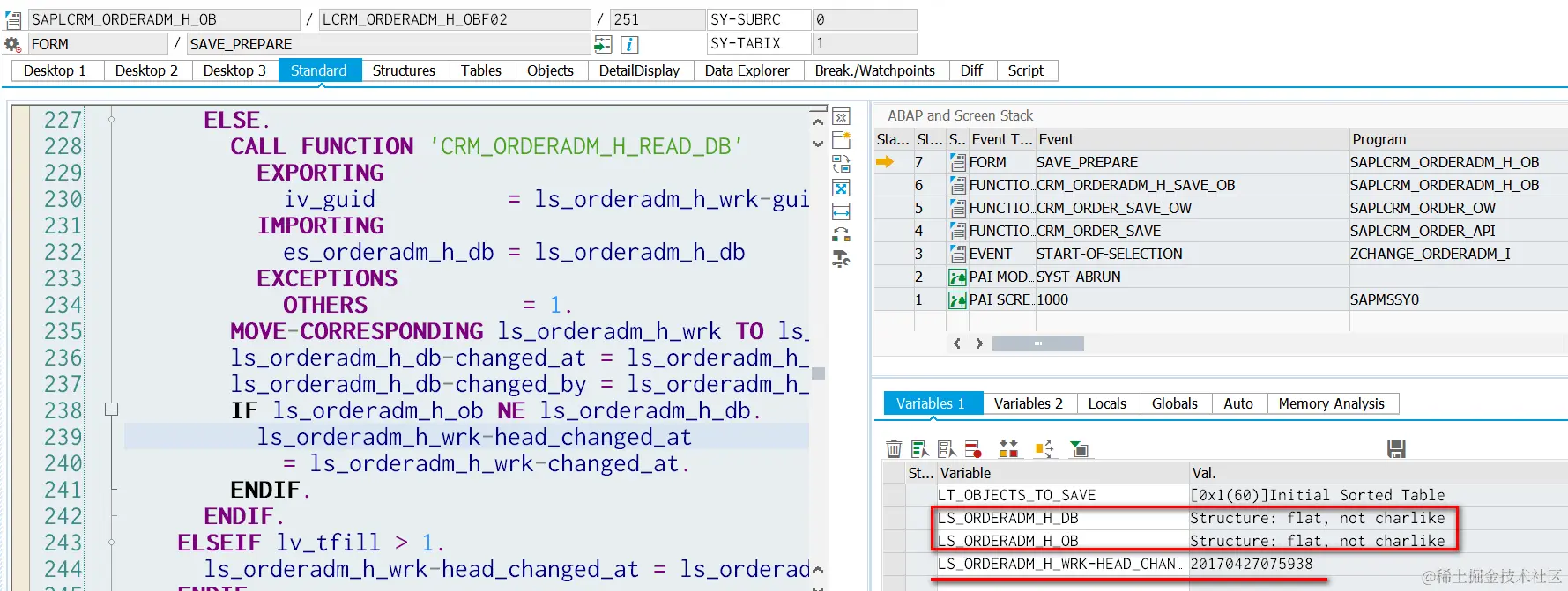This screenshot has width=1568, height=591.
Task: Close the editor tool via the X window icon
Action: point(841,117)
